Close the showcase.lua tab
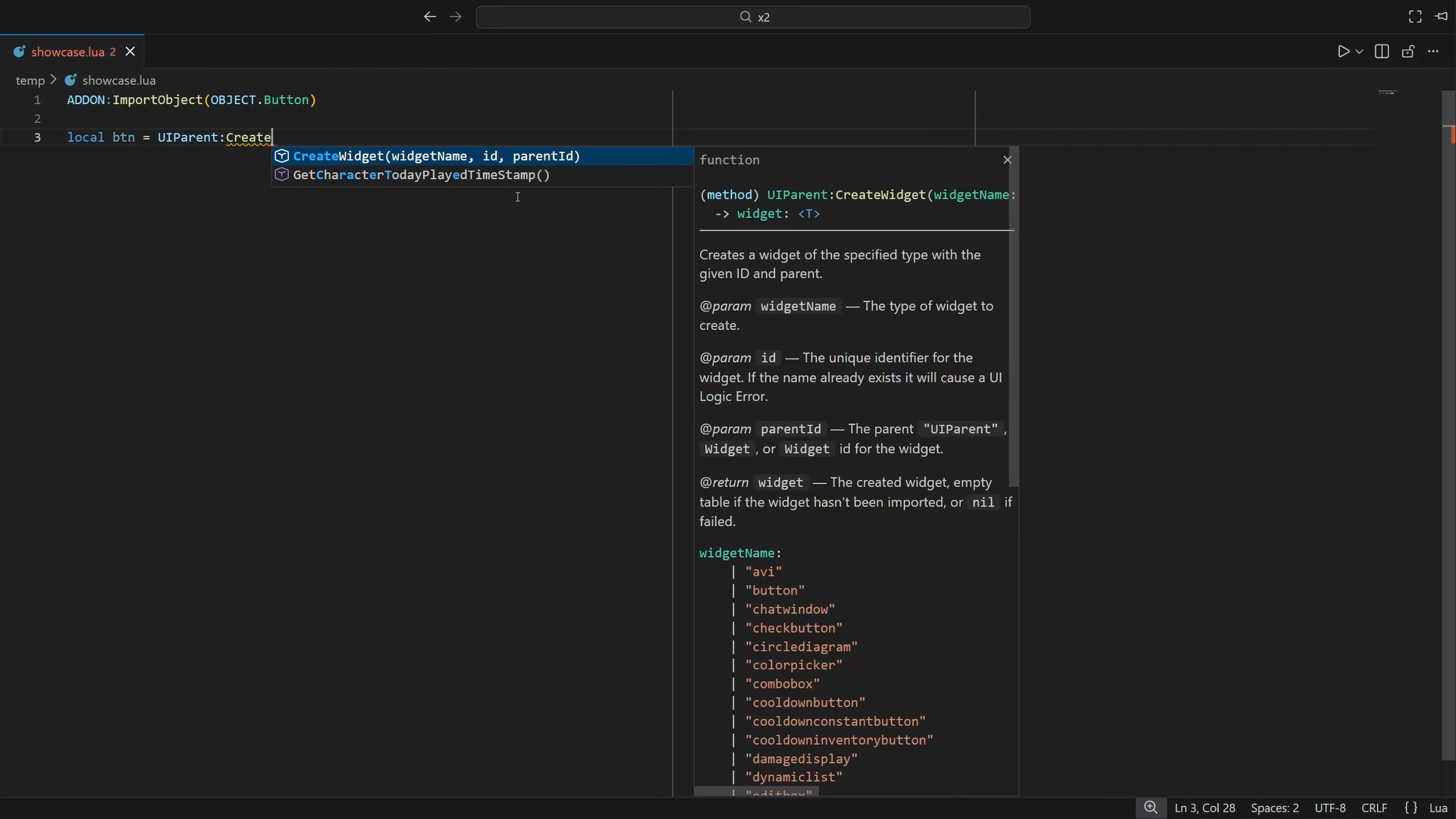 click(x=130, y=52)
